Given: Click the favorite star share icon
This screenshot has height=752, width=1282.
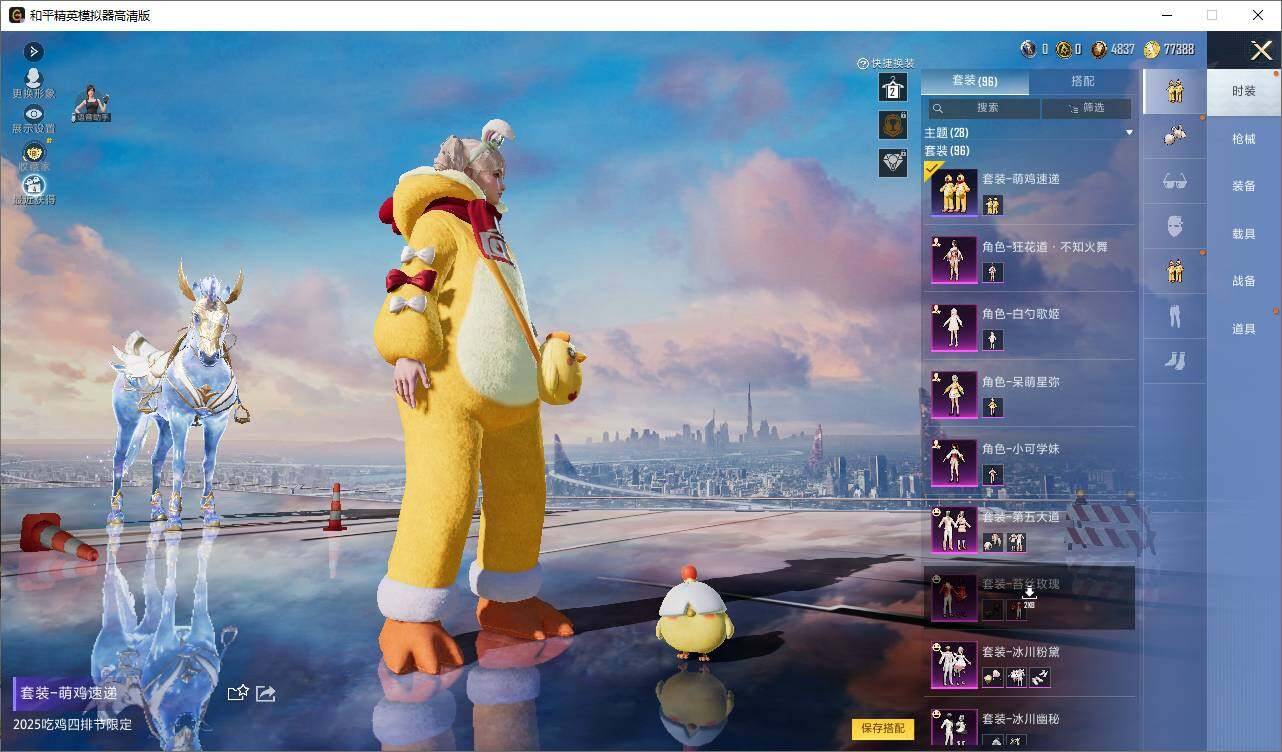Looking at the screenshot, I should tap(238, 693).
